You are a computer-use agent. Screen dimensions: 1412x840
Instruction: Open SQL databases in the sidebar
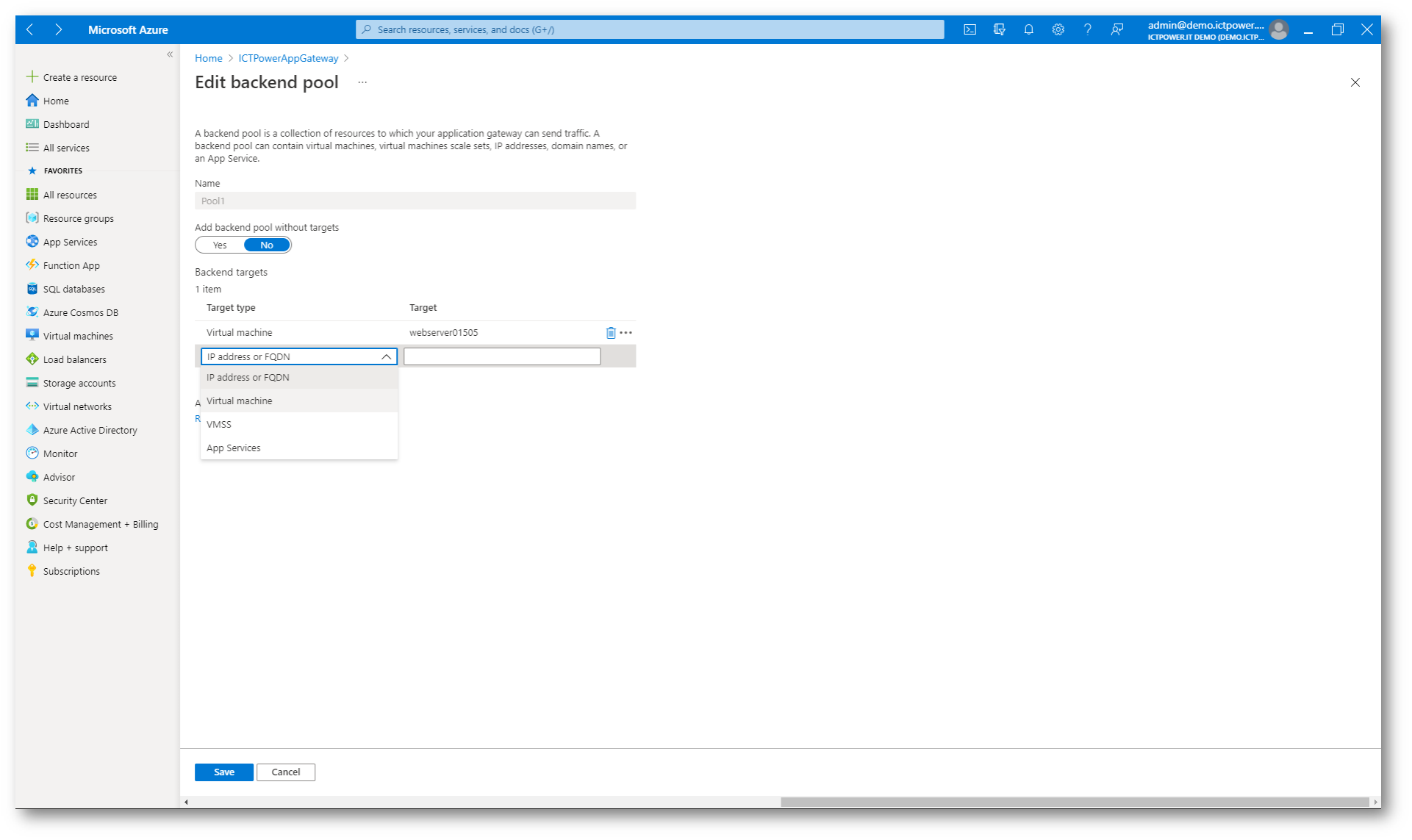(74, 289)
